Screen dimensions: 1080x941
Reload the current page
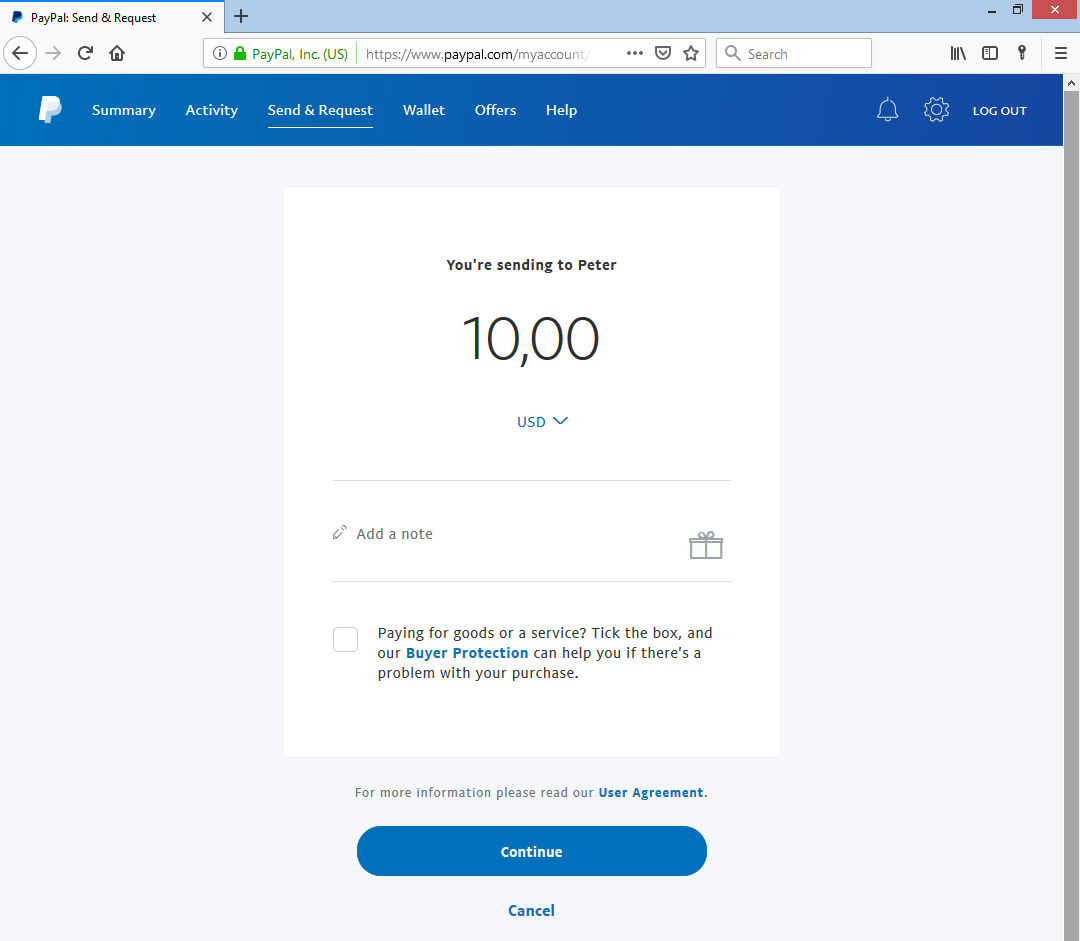[x=85, y=53]
